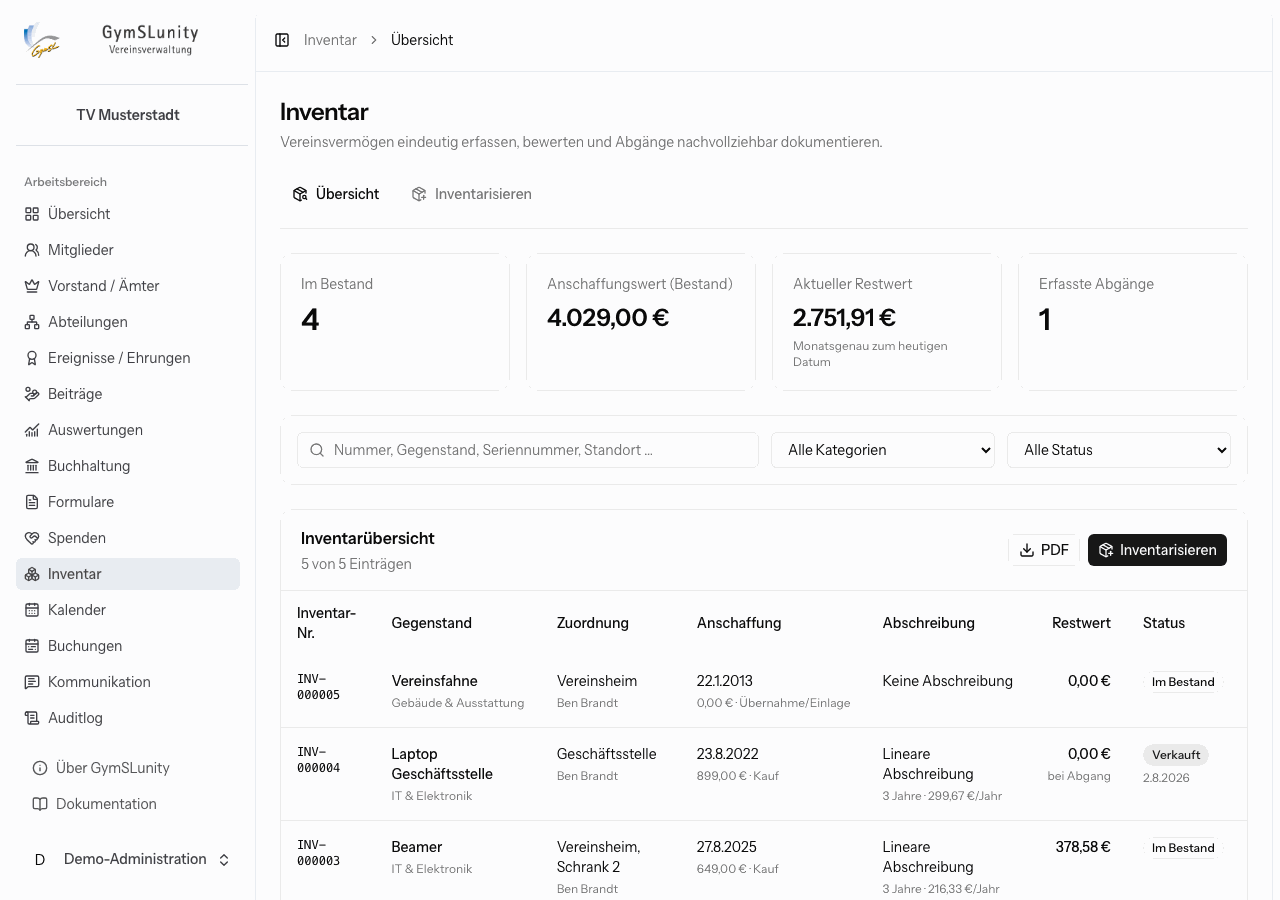This screenshot has height=900, width=1280.
Task: Click the Aktueller Restwert card
Action: tap(887, 322)
